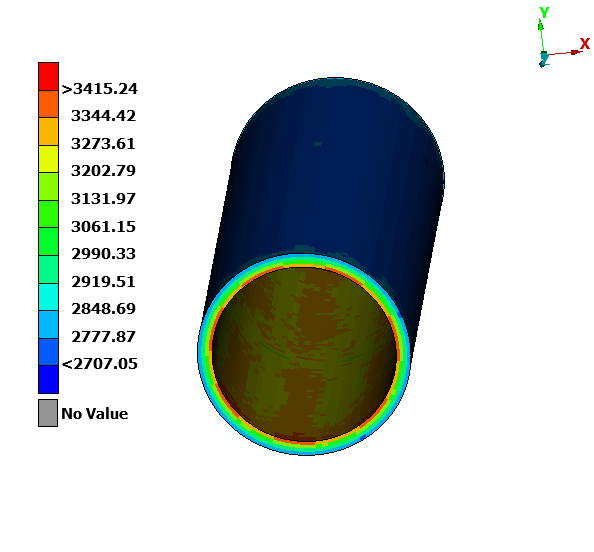Click the green Y axis label in triad

(544, 13)
